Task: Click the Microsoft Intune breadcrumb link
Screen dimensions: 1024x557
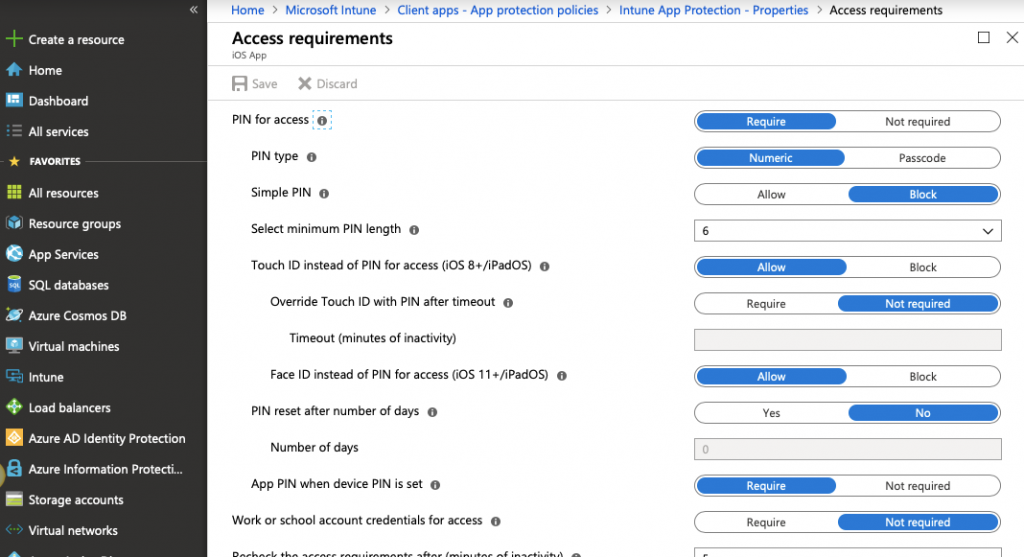Action: click(x=330, y=10)
